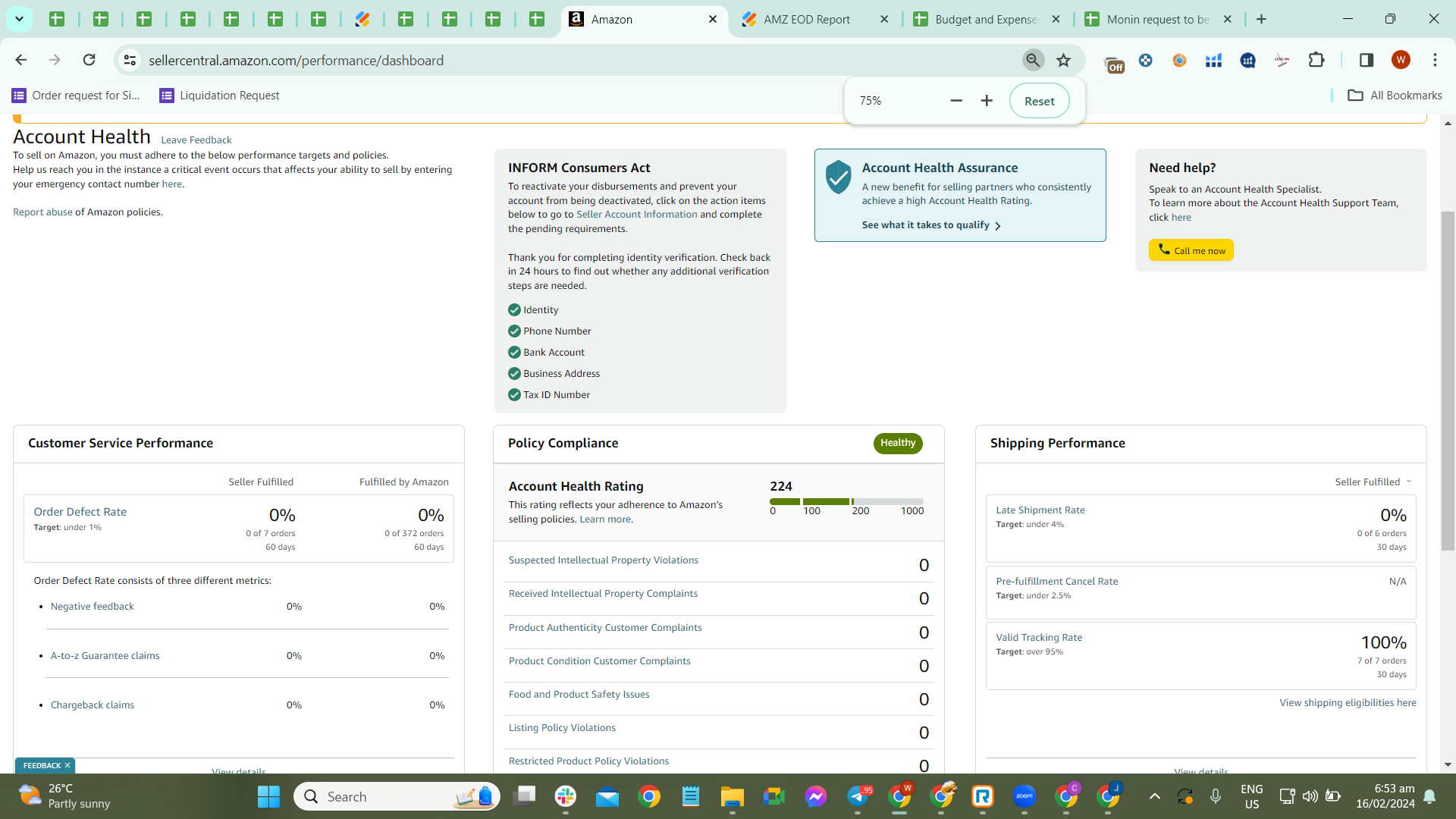Open Received Intellectual Property Complaints

(603, 594)
